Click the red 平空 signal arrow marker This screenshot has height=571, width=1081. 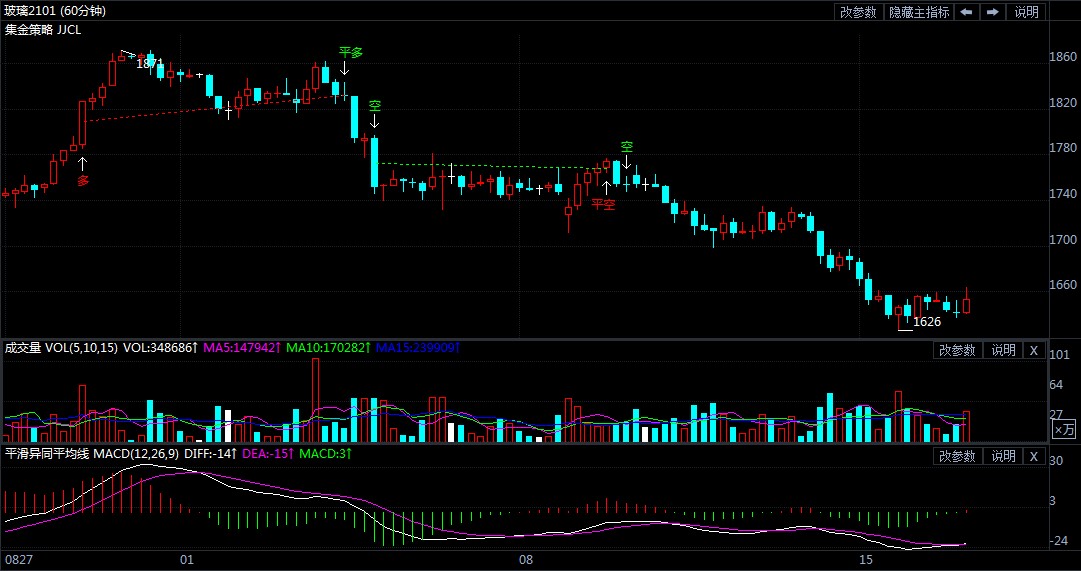tap(605, 187)
